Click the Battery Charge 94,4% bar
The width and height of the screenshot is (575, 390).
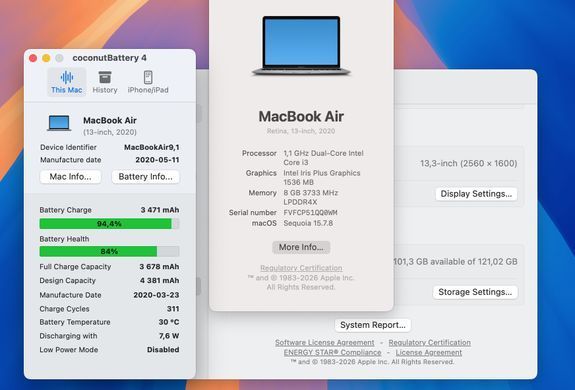[x=109, y=224]
